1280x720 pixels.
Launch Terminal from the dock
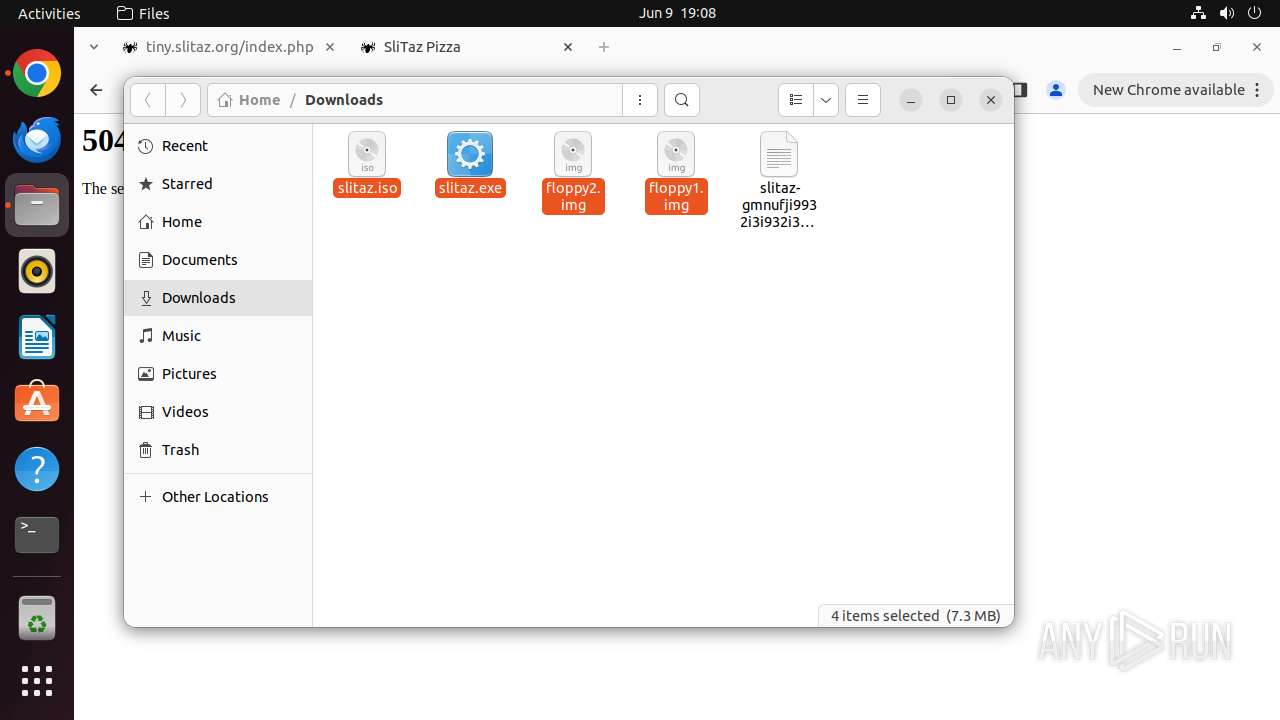click(37, 535)
